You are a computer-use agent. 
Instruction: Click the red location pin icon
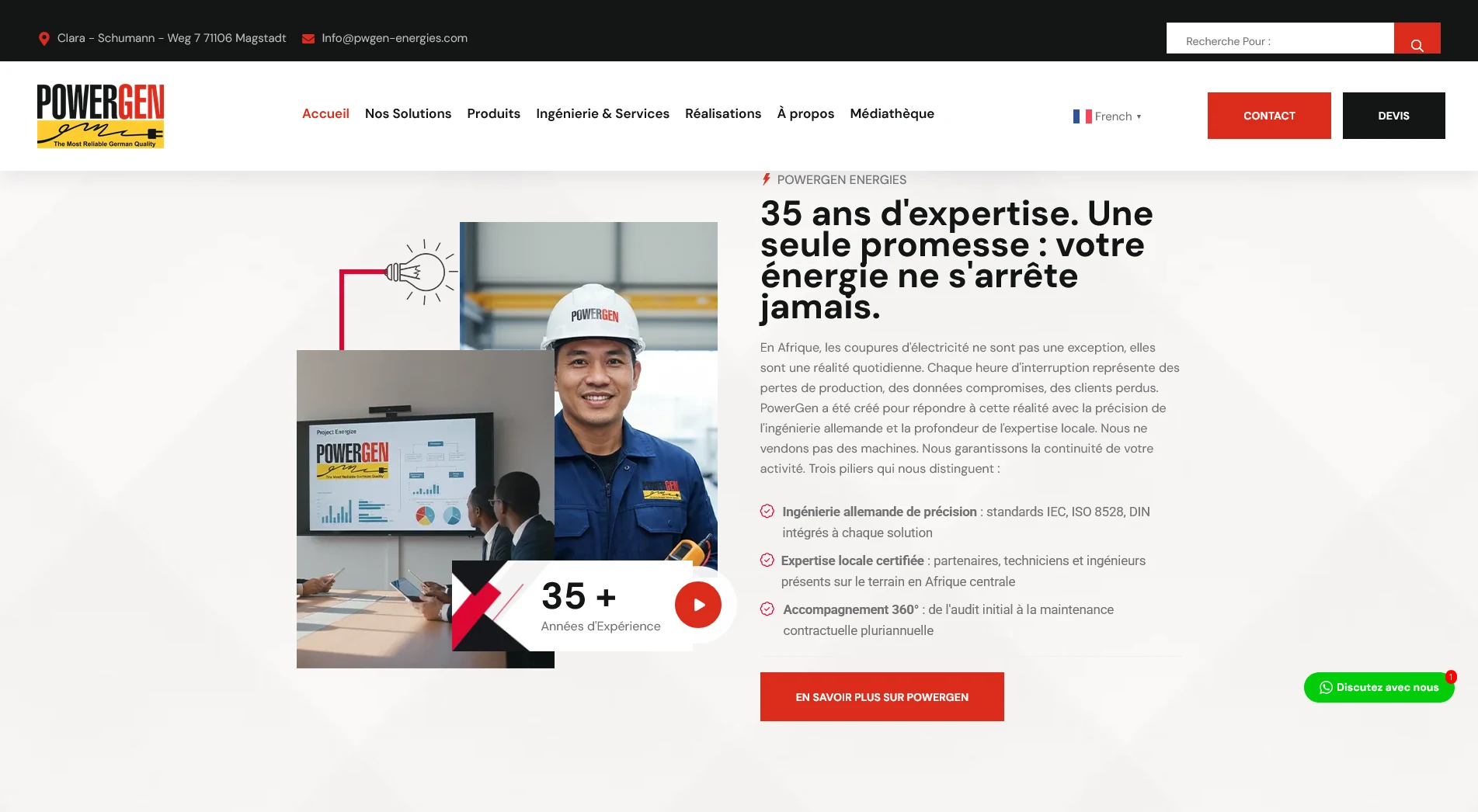pyautogui.click(x=44, y=39)
